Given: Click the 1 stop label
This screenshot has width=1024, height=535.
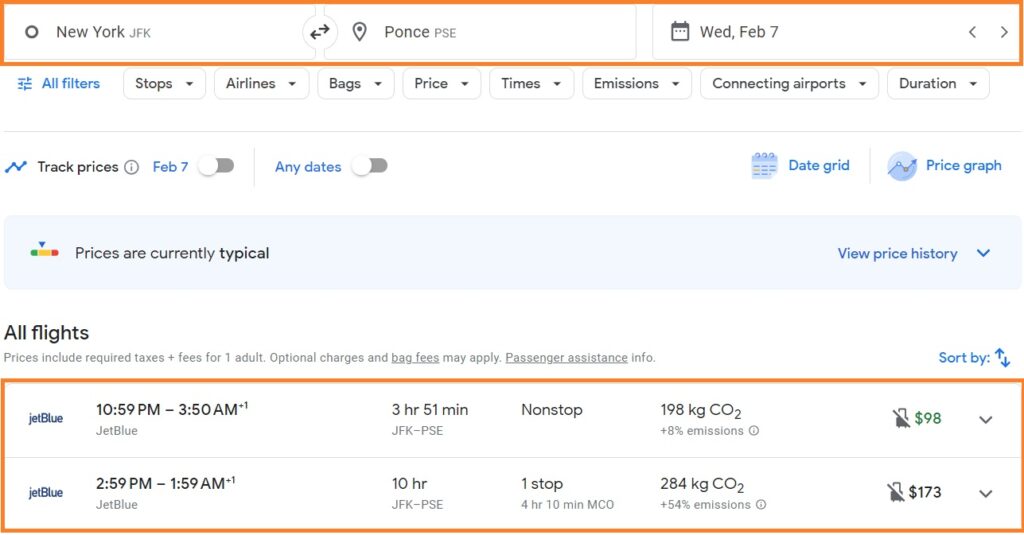Looking at the screenshot, I should (x=541, y=484).
